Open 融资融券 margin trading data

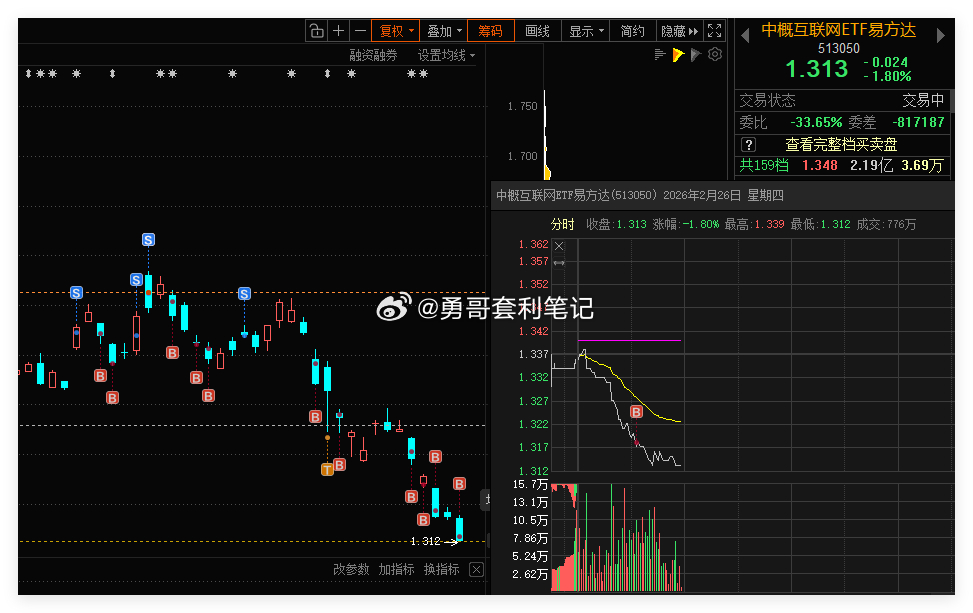coord(373,55)
